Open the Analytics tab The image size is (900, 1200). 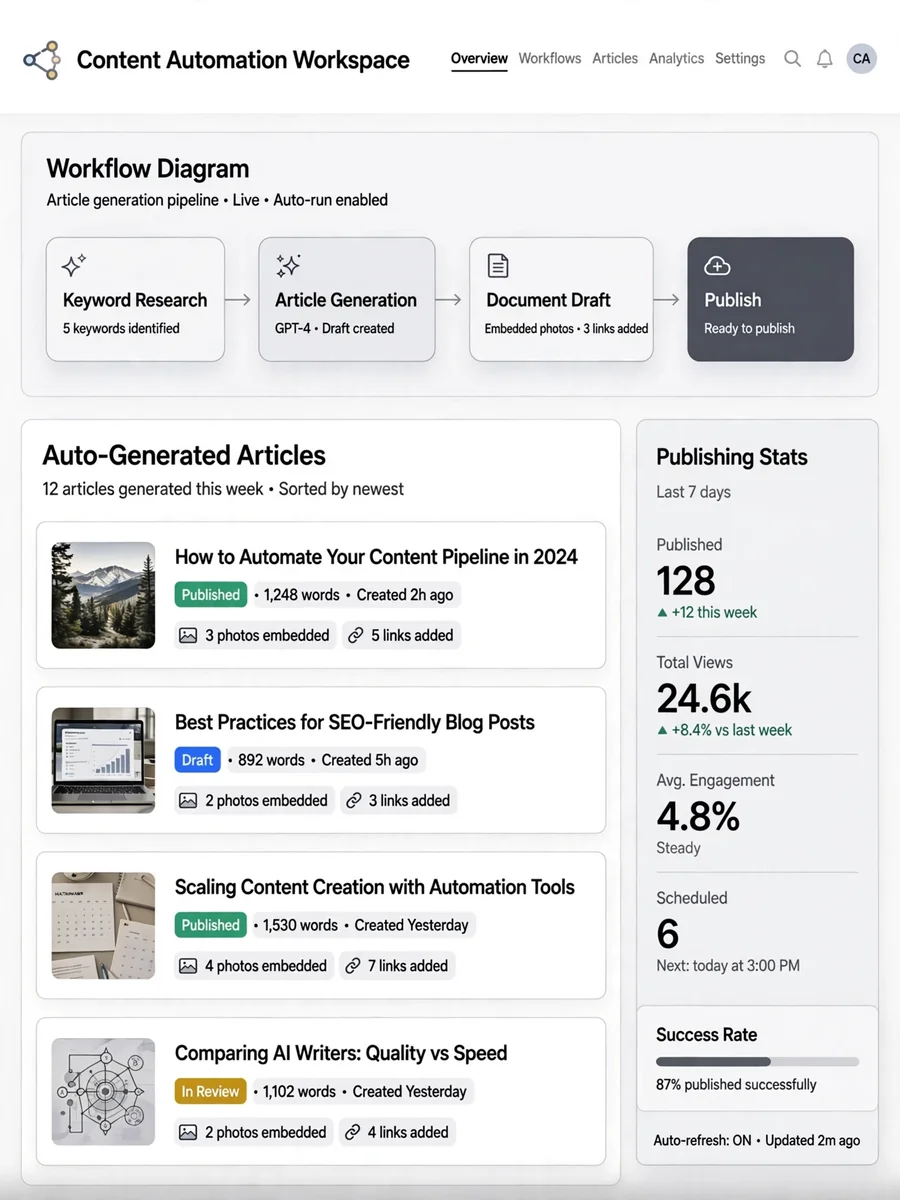676,59
